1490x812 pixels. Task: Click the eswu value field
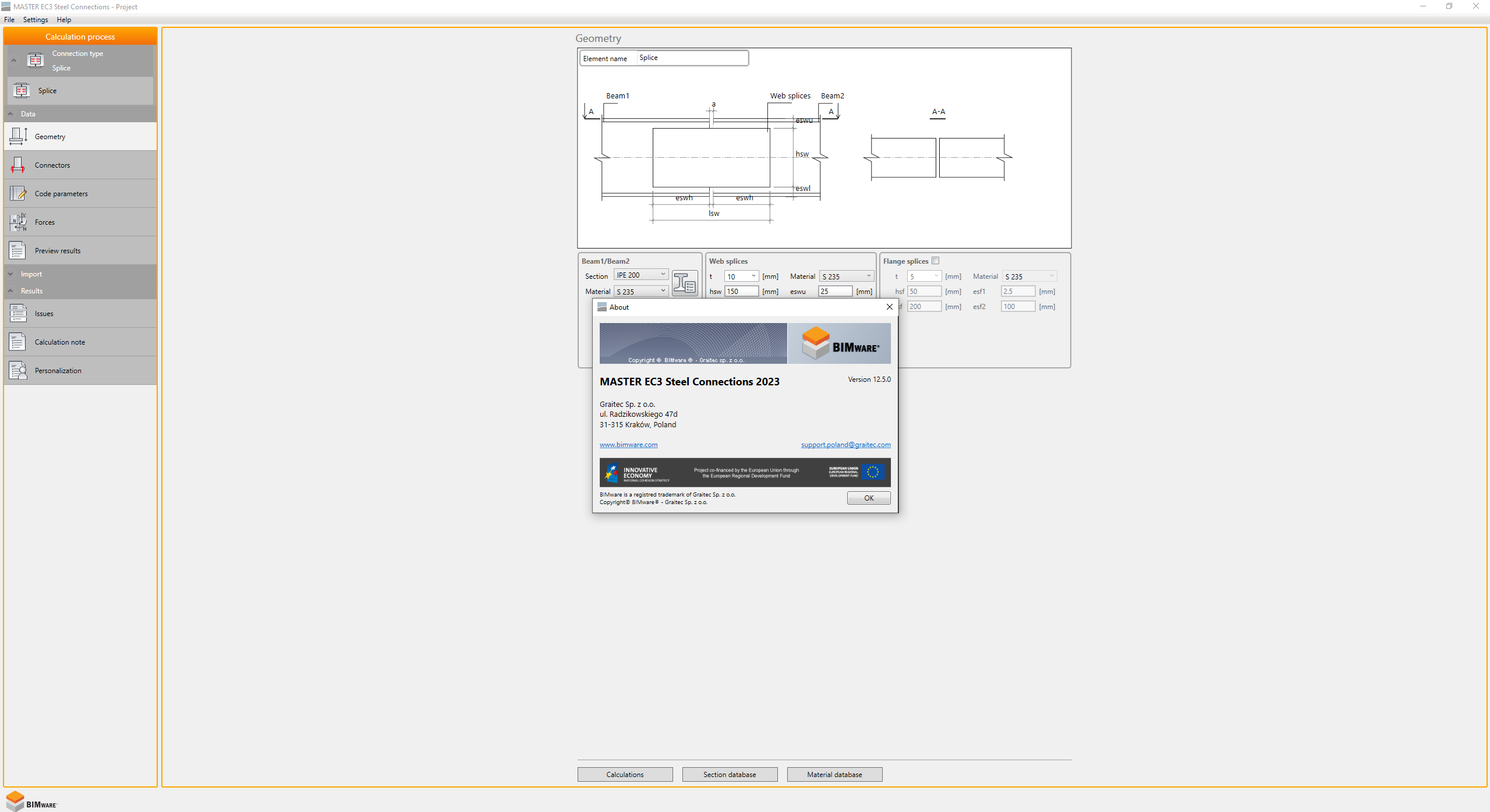tap(836, 292)
